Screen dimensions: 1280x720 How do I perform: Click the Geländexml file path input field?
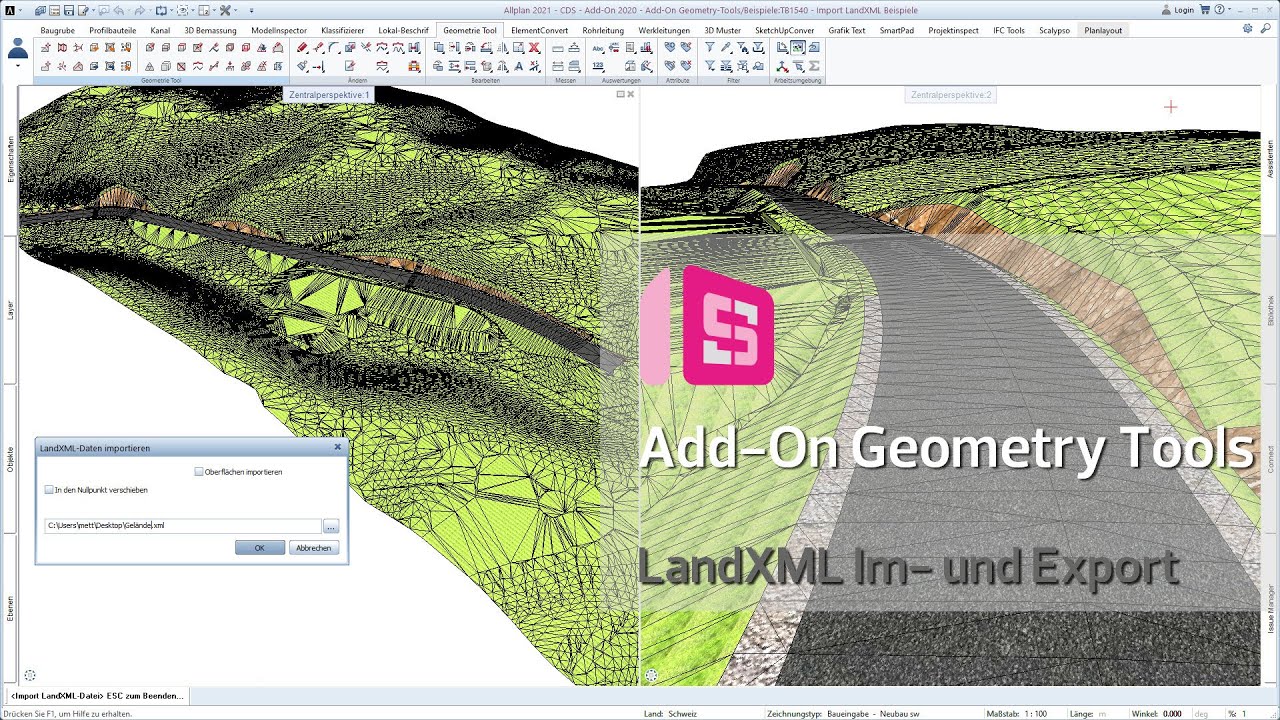(x=183, y=525)
